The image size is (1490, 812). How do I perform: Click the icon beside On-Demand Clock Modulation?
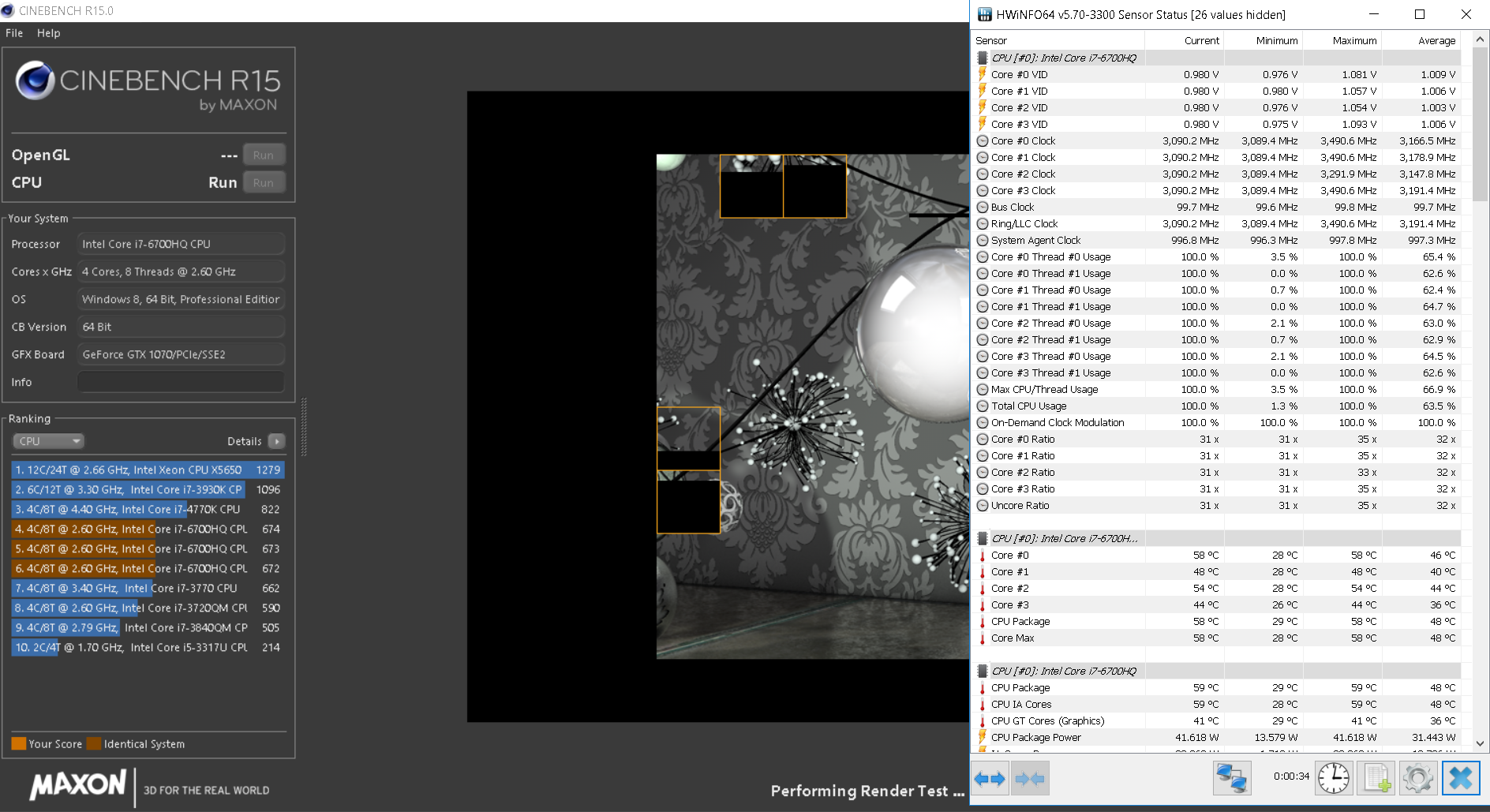click(983, 422)
